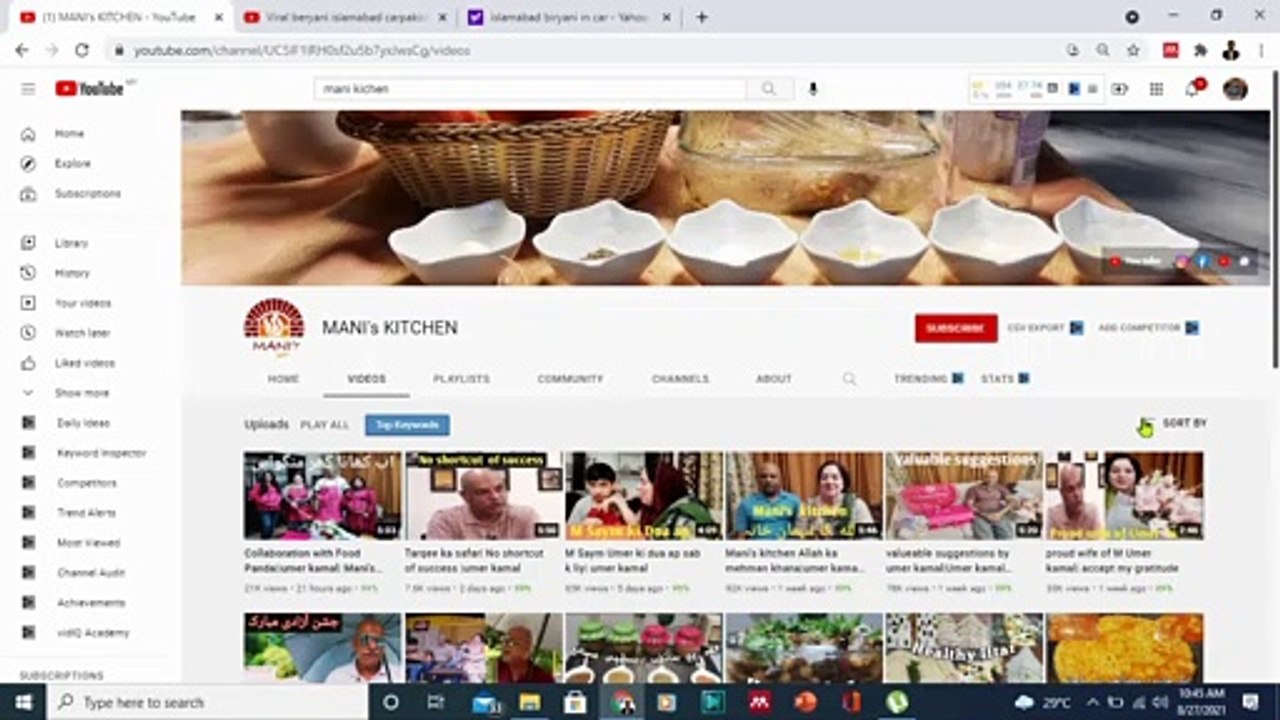Screen dimensions: 1280x720
Task: Click the 'valueable suggestions by umer kamal' video title
Action: tap(950, 560)
